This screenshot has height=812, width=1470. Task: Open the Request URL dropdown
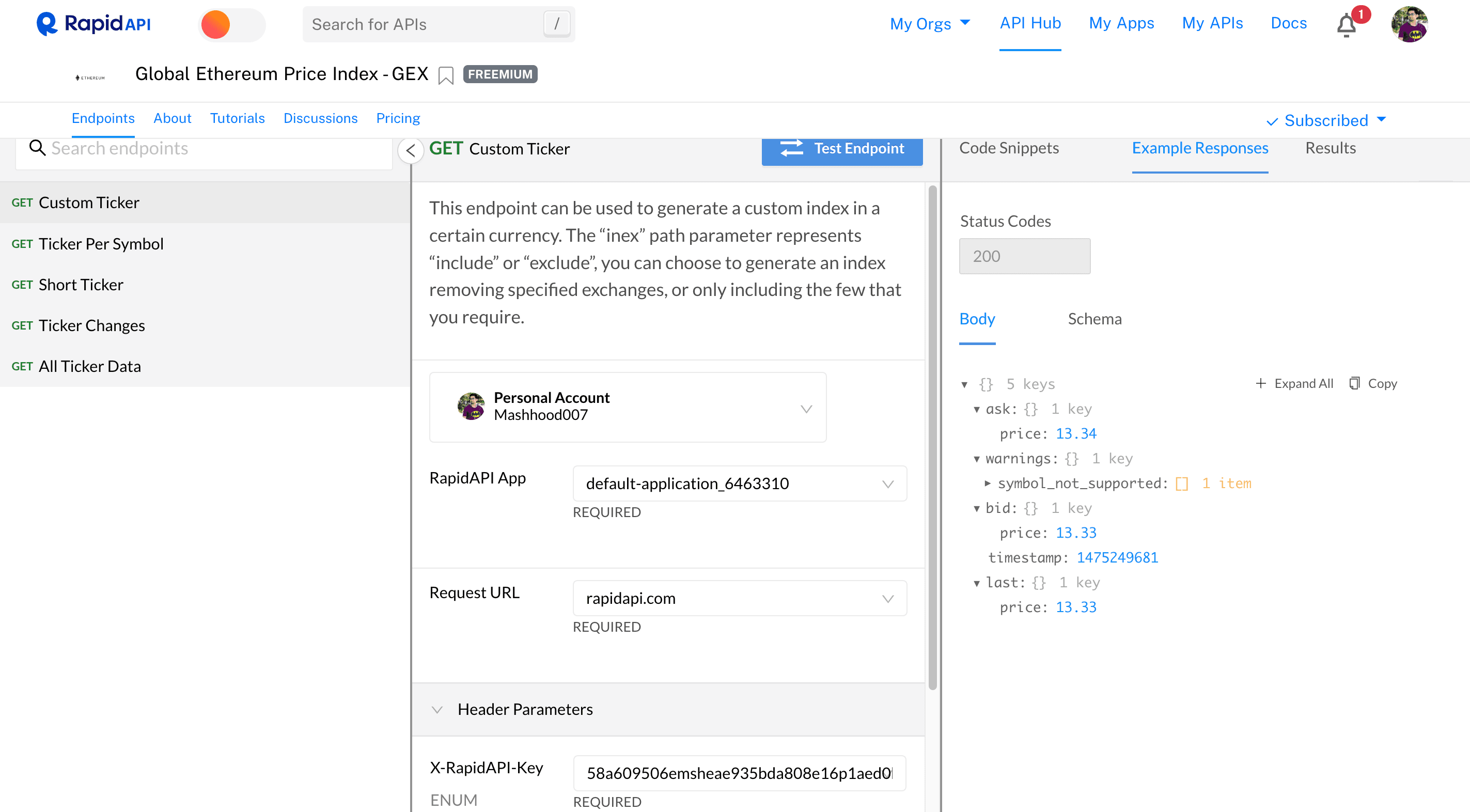point(740,598)
